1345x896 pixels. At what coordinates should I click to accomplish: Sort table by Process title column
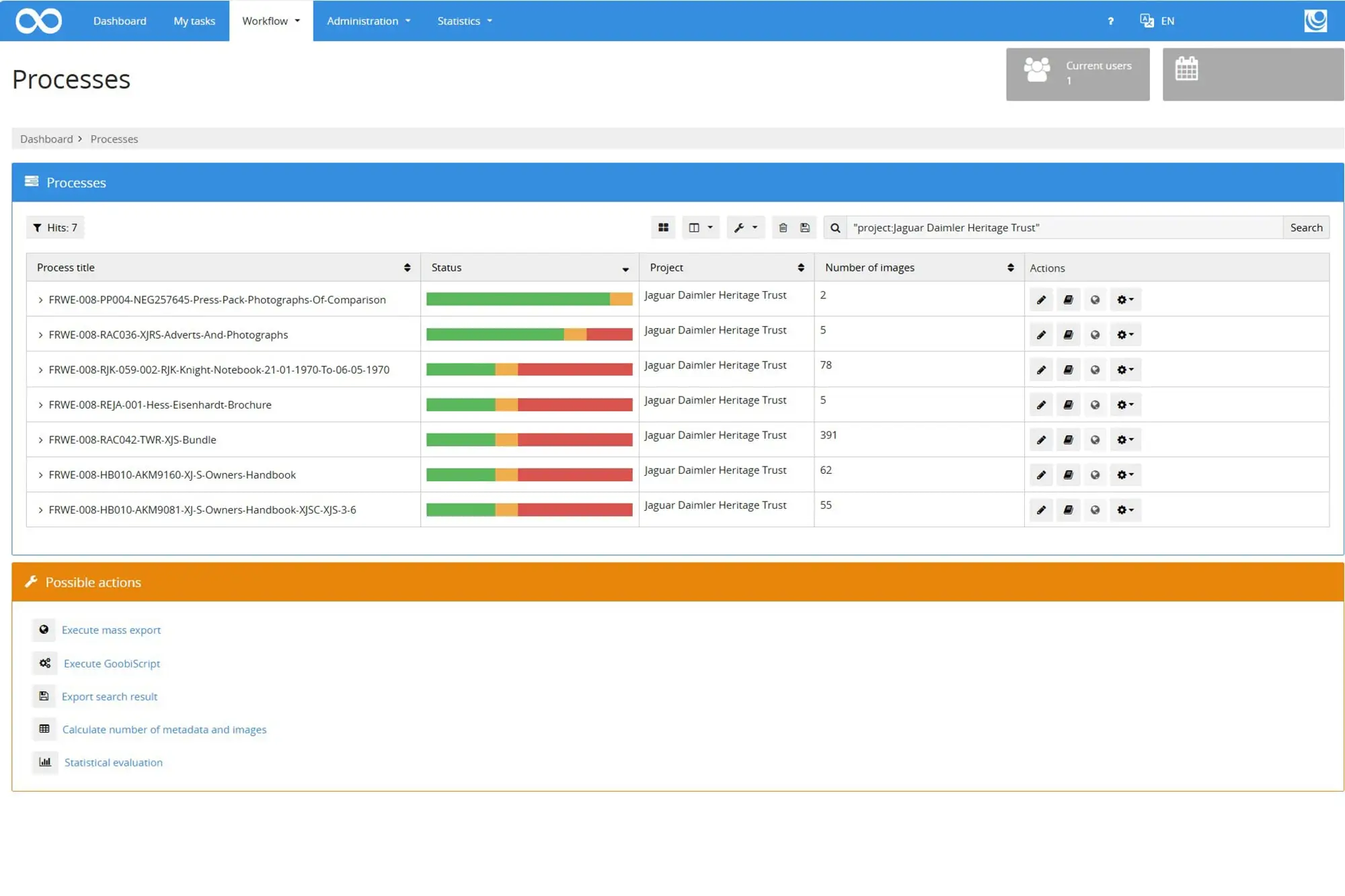[x=407, y=268]
